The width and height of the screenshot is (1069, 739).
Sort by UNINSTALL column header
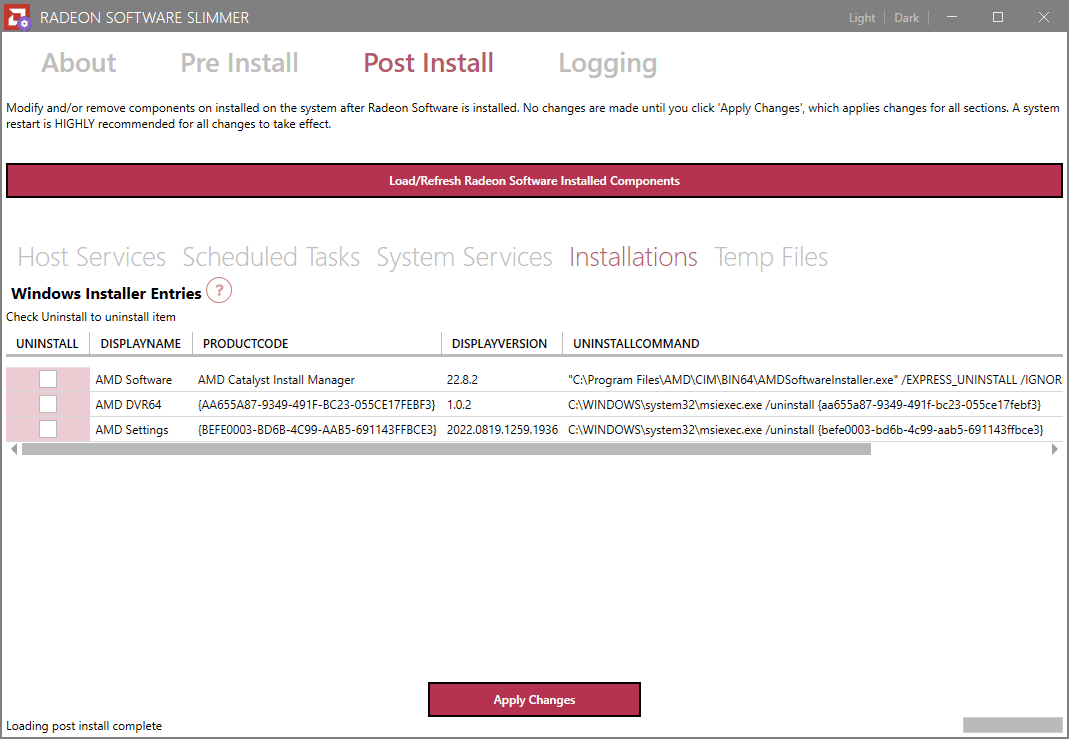[48, 344]
